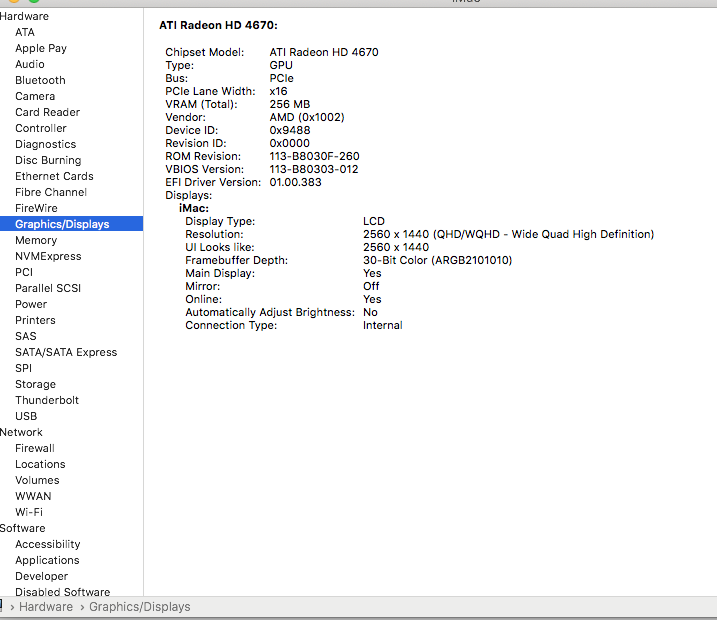Click PCIe Lane Width value x16
Image resolution: width=717 pixels, height=620 pixels.
(278, 91)
